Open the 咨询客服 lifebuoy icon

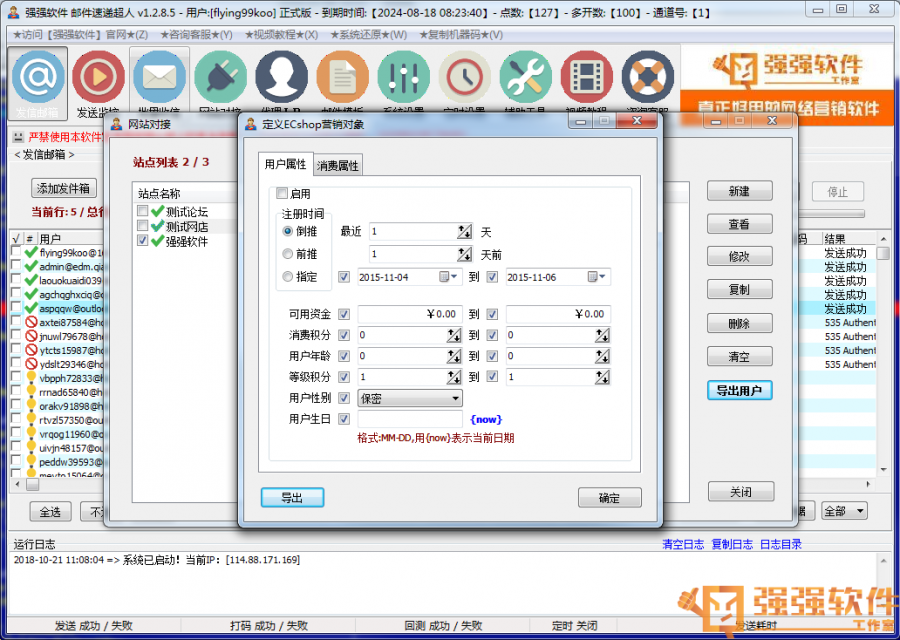point(648,77)
